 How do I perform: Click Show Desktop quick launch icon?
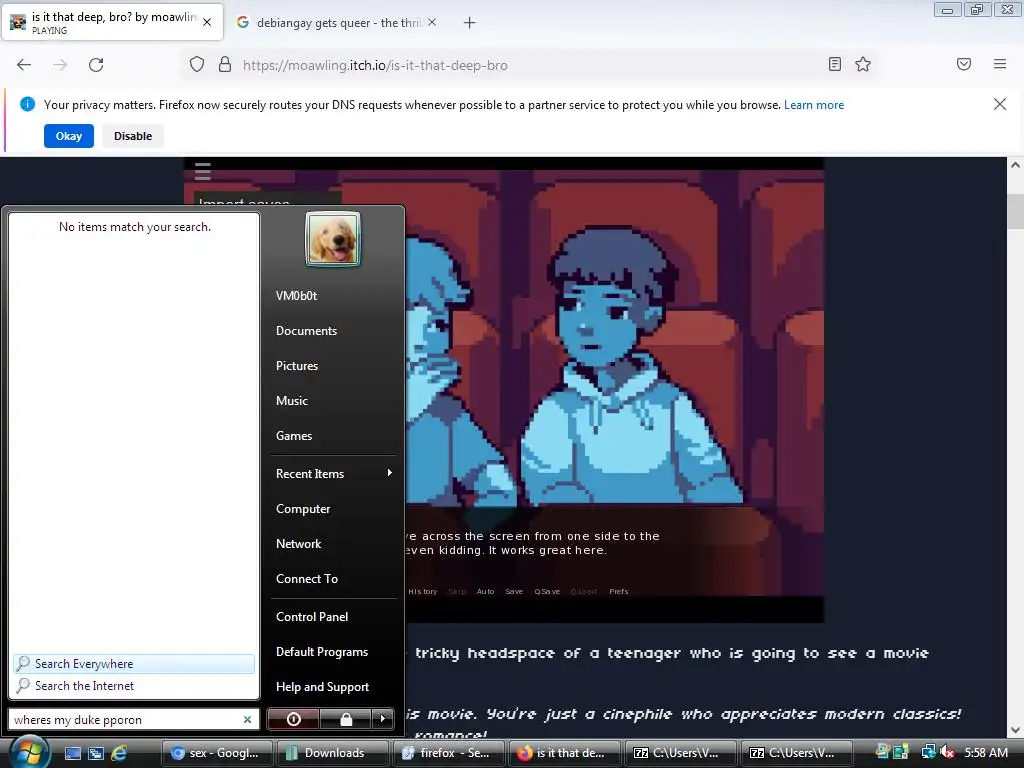(72, 753)
